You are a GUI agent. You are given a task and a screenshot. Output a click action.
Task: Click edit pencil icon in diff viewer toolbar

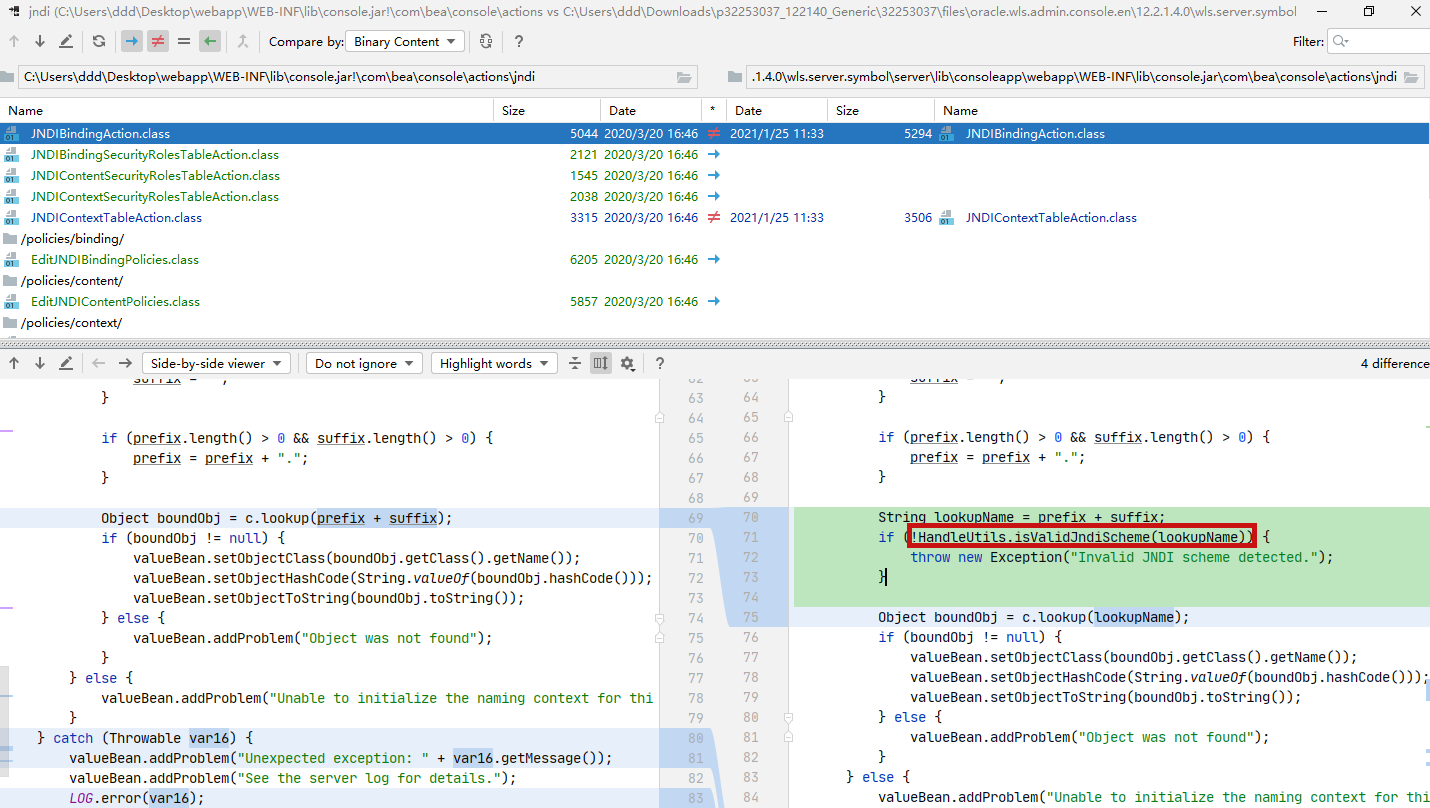(x=66, y=363)
